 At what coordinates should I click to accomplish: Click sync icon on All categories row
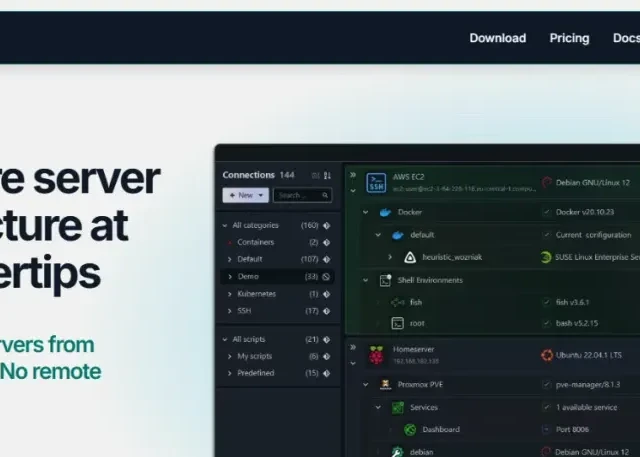(327, 225)
